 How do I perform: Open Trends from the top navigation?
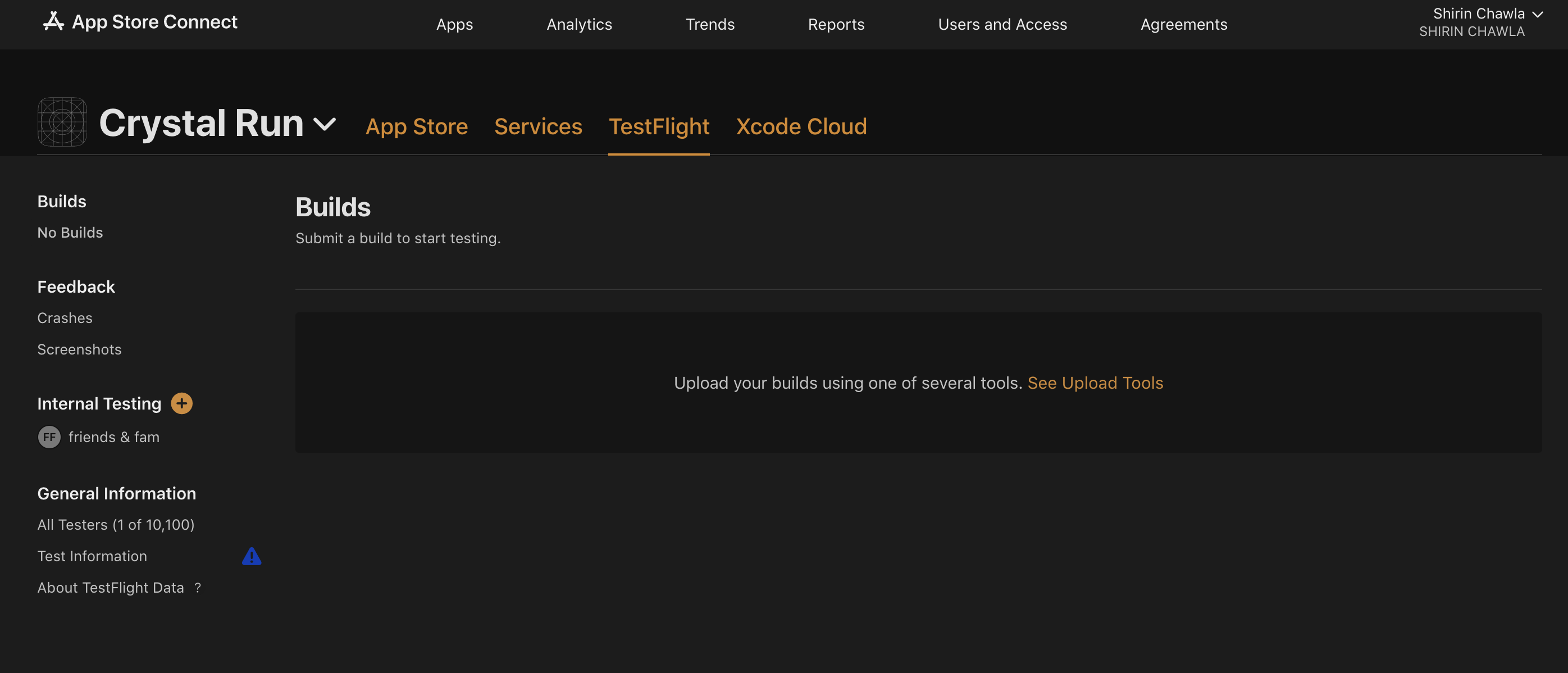pyautogui.click(x=710, y=24)
